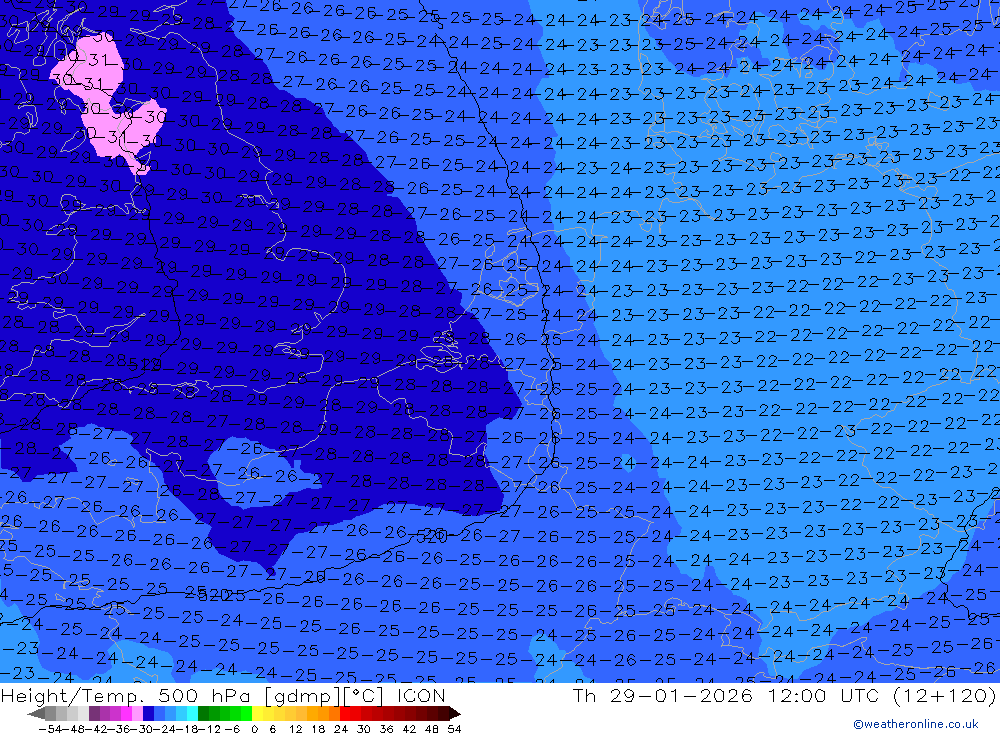
Task: Pick the yellow legend swatch at 0
Action: coord(258,714)
